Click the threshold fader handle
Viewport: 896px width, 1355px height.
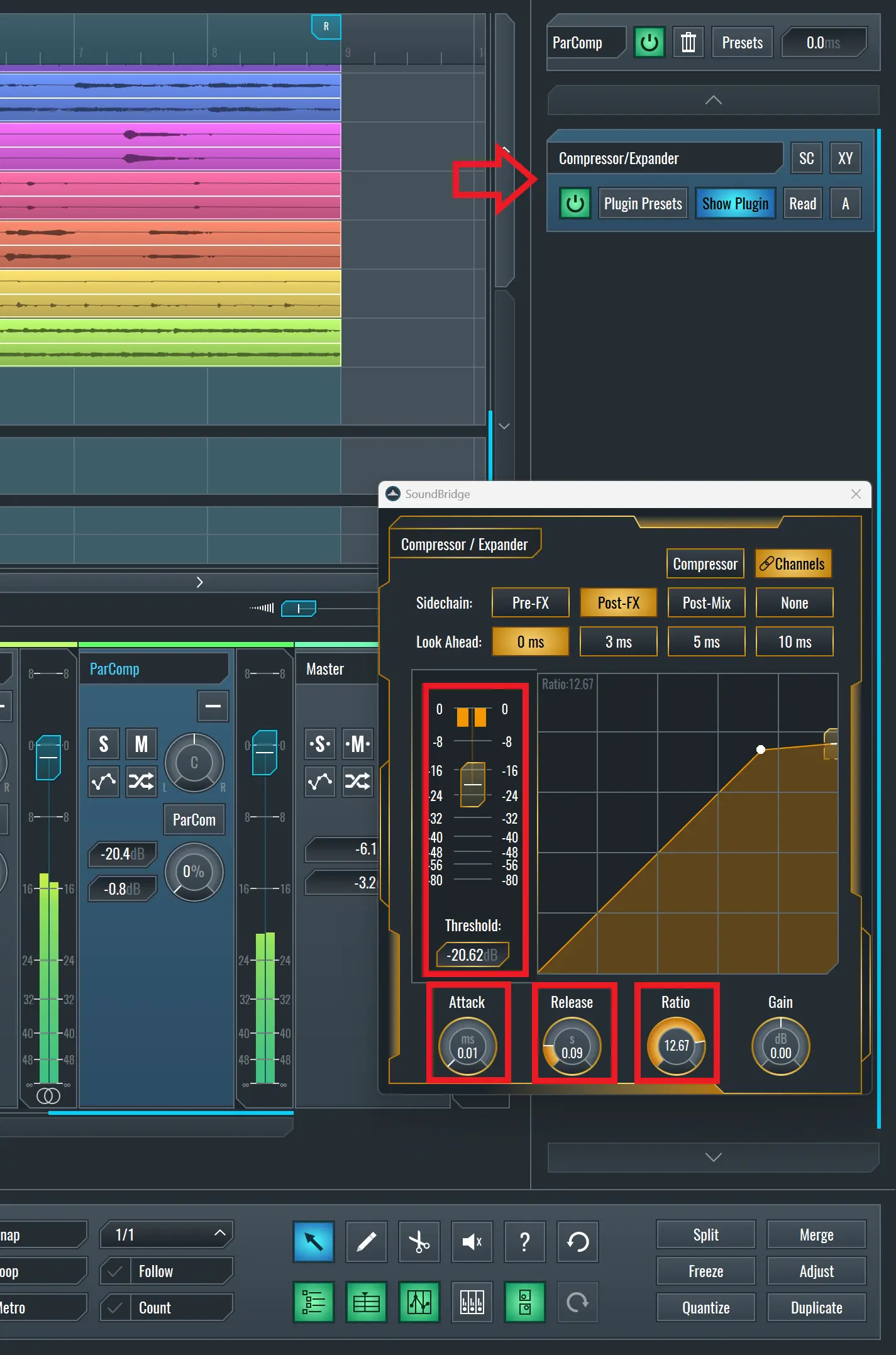coord(472,784)
